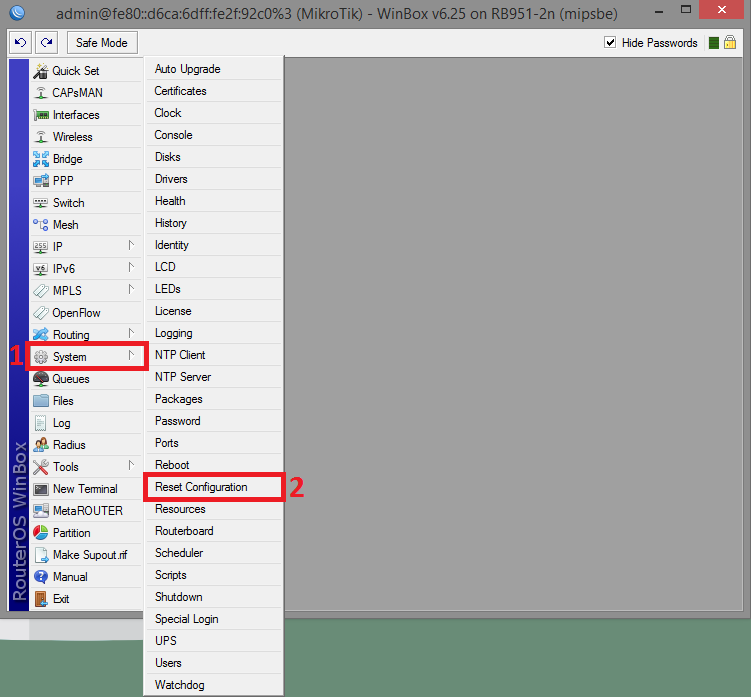Select Reset Configuration from System menu

coord(214,487)
